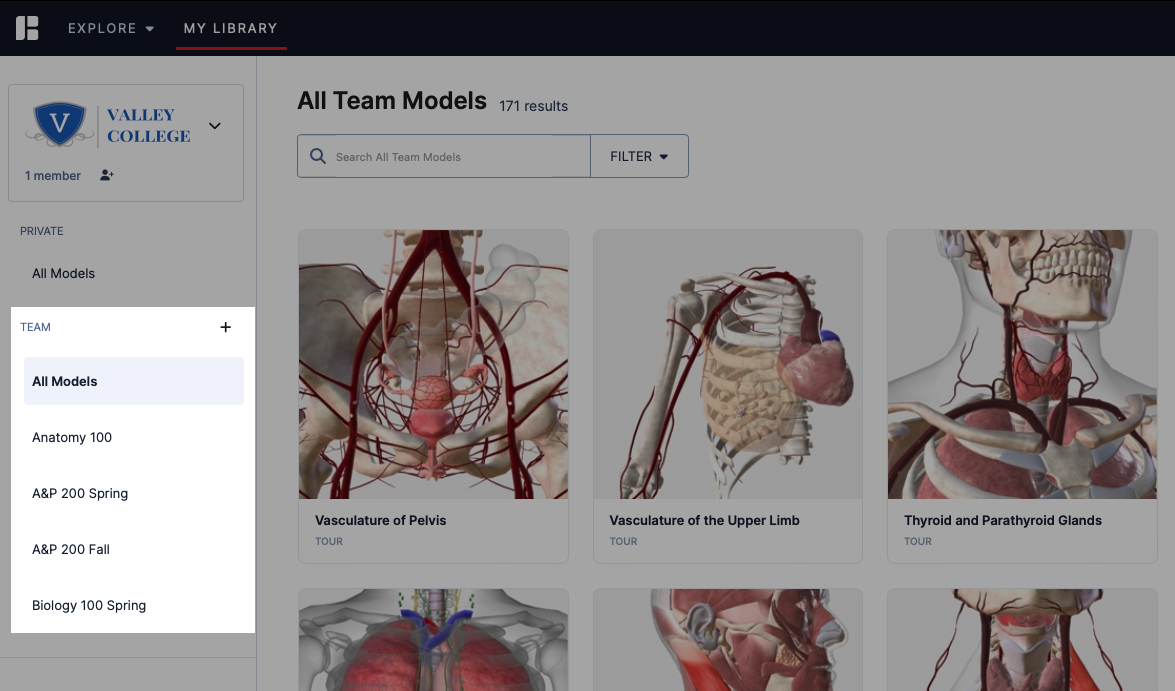1175x691 pixels.
Task: Click the Vasculature of Pelvis title
Action: pos(381,520)
